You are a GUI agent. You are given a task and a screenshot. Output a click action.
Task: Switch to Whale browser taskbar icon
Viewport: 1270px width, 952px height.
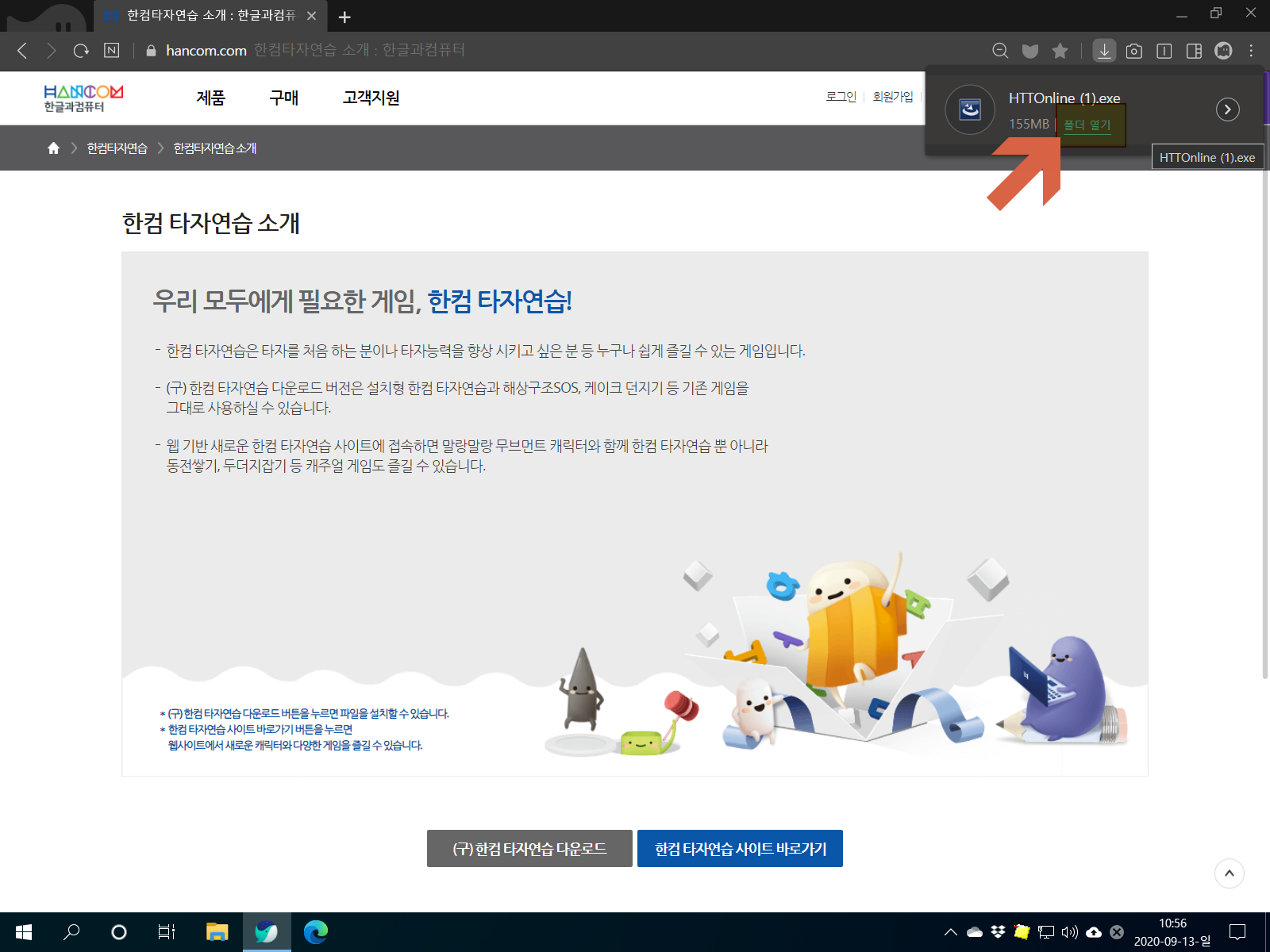coord(266,932)
